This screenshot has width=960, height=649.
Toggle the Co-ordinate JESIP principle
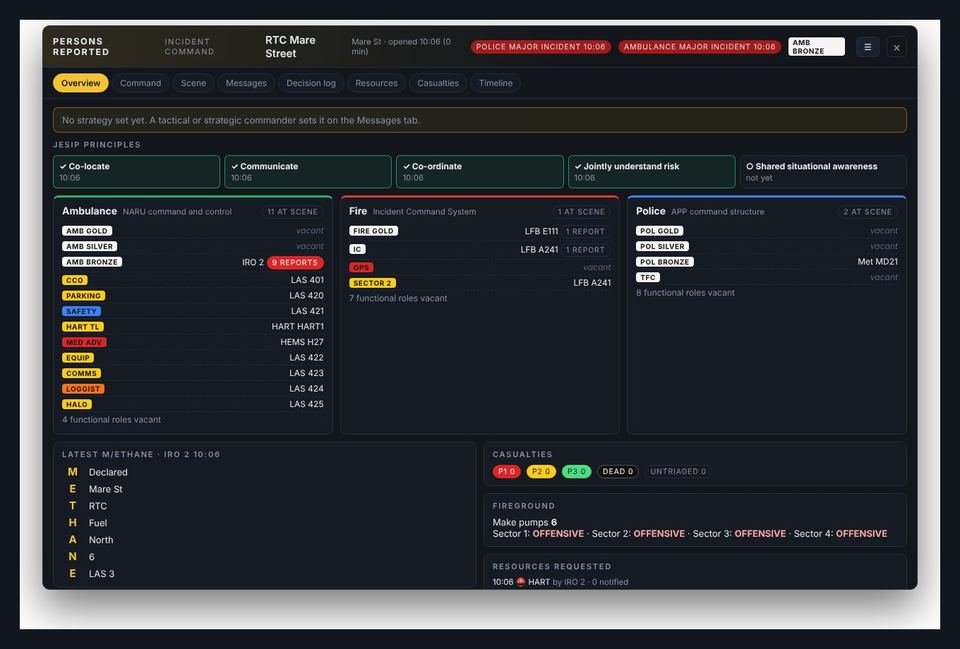(x=479, y=171)
